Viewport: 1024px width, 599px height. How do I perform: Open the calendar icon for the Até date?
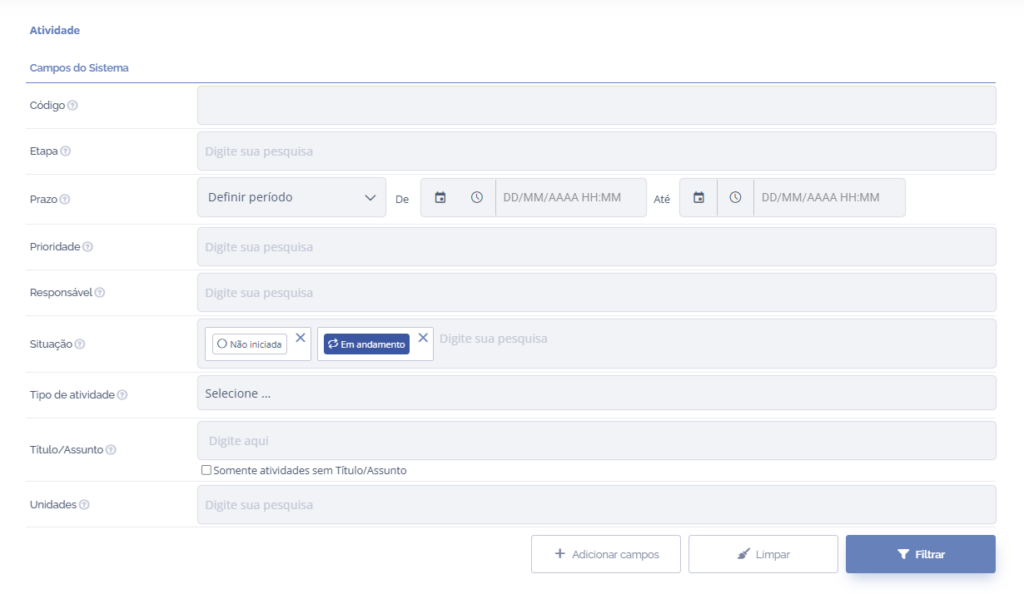[x=699, y=198]
